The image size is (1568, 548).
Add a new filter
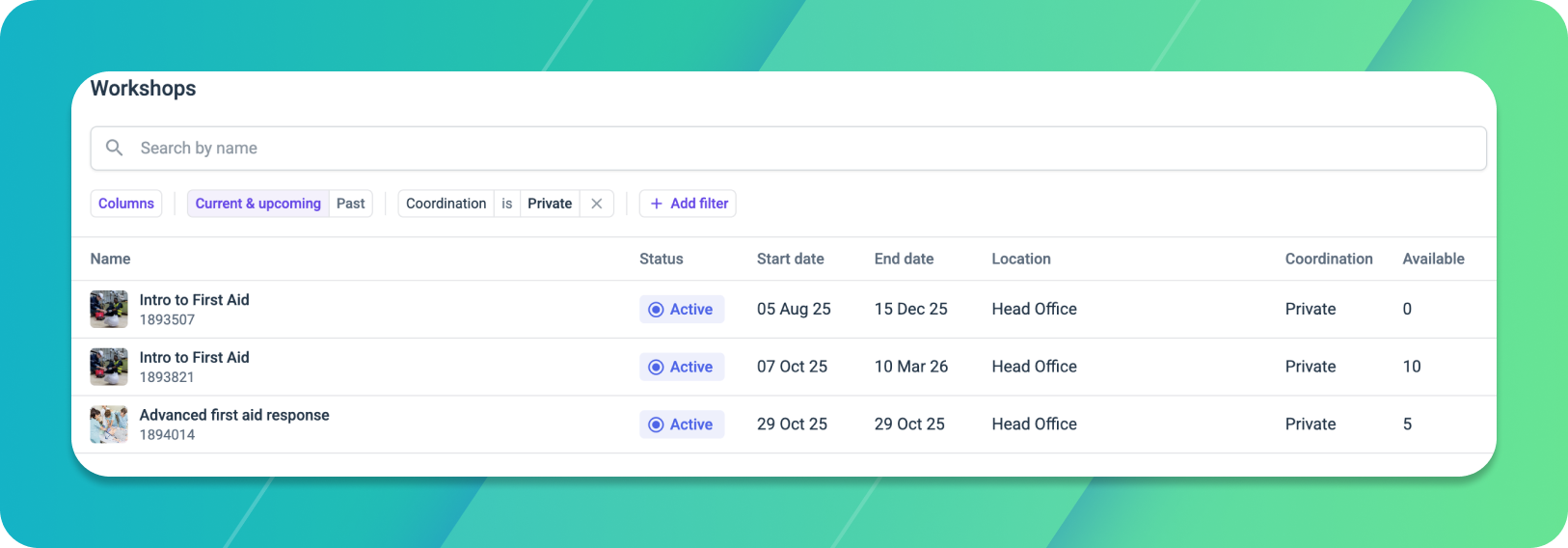click(x=688, y=204)
